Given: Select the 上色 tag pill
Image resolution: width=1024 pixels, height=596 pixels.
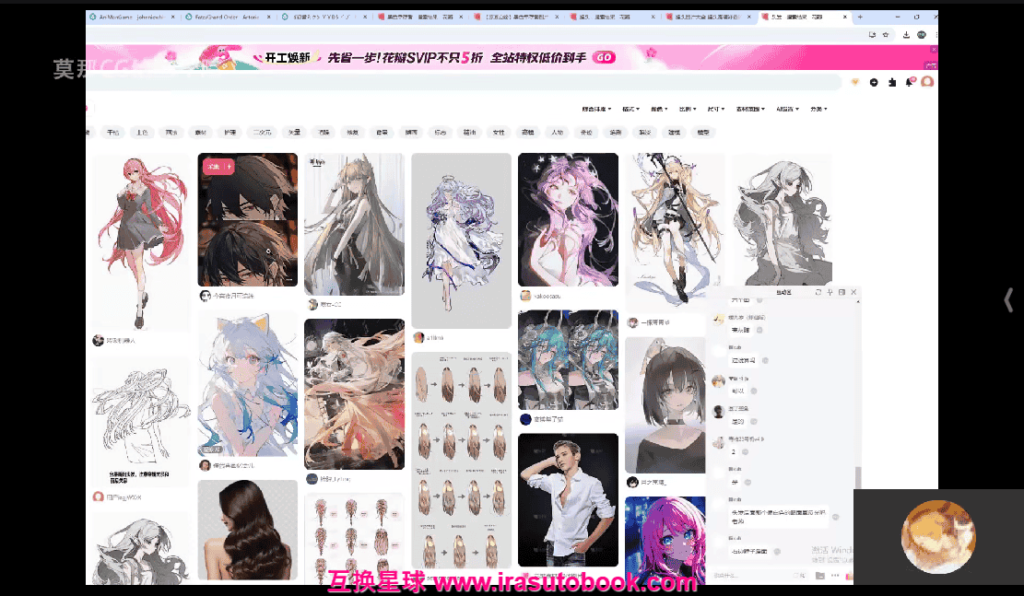Looking at the screenshot, I should pyautogui.click(x=142, y=133).
